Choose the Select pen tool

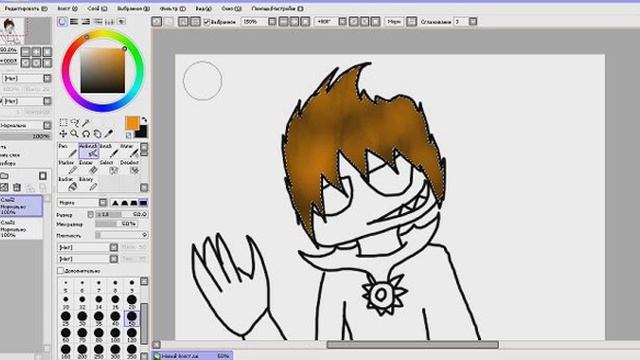109,167
